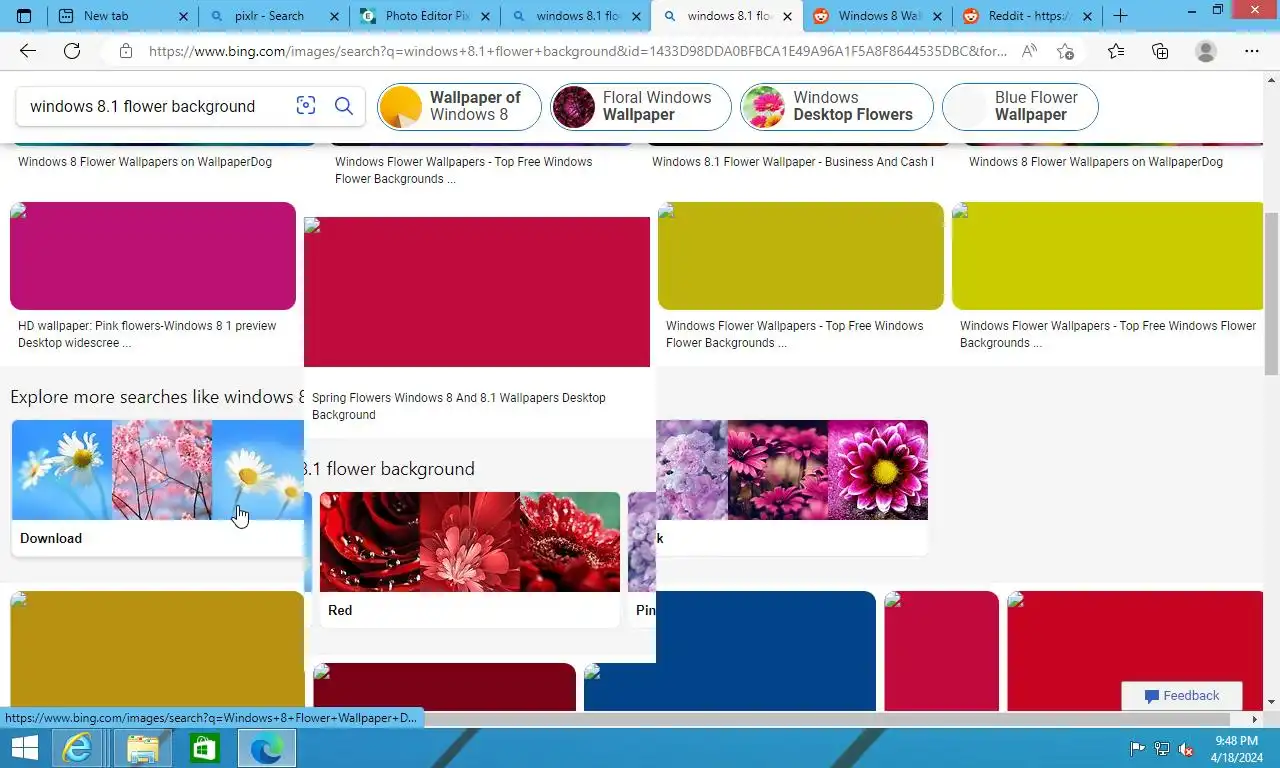Open the magenta Pink flowers thumbnail
The image size is (1280, 768).
tap(153, 256)
